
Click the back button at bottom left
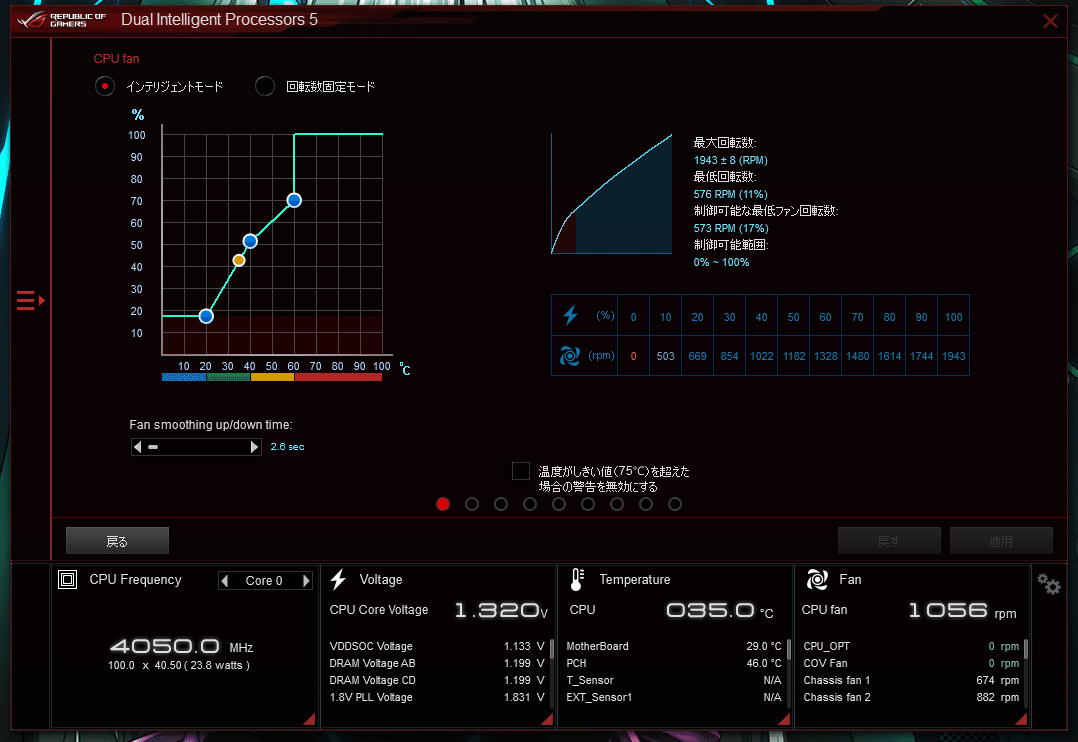117,541
